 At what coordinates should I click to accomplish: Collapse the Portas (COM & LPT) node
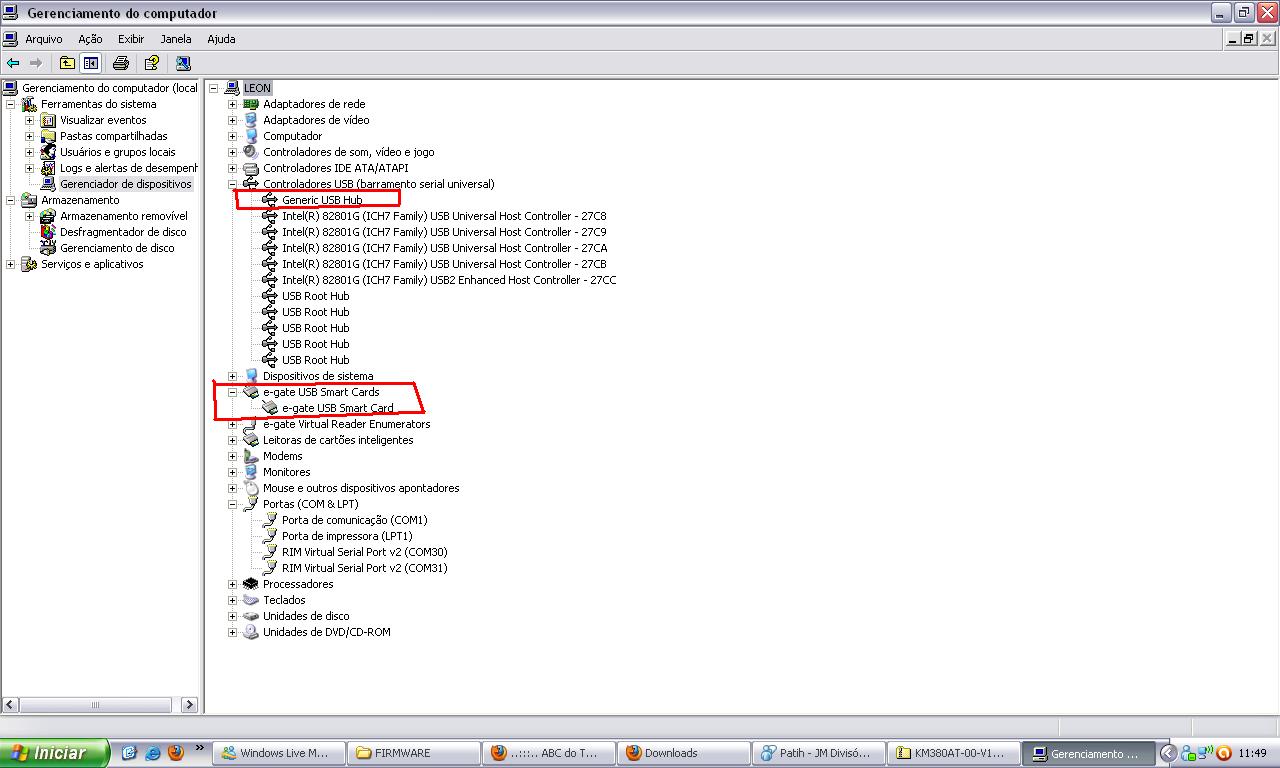click(x=233, y=504)
